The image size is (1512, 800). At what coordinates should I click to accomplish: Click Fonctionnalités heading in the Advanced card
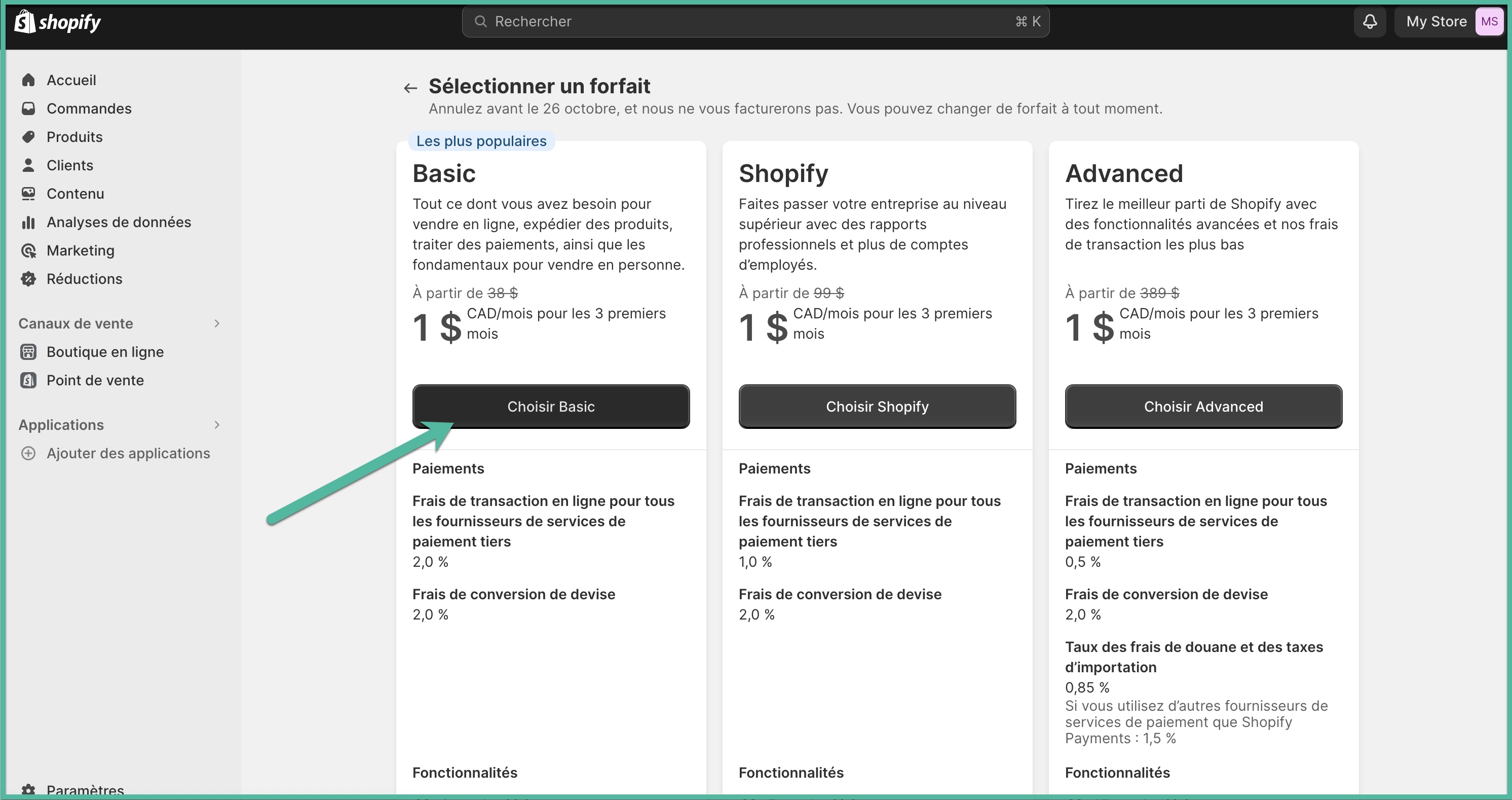(1117, 773)
